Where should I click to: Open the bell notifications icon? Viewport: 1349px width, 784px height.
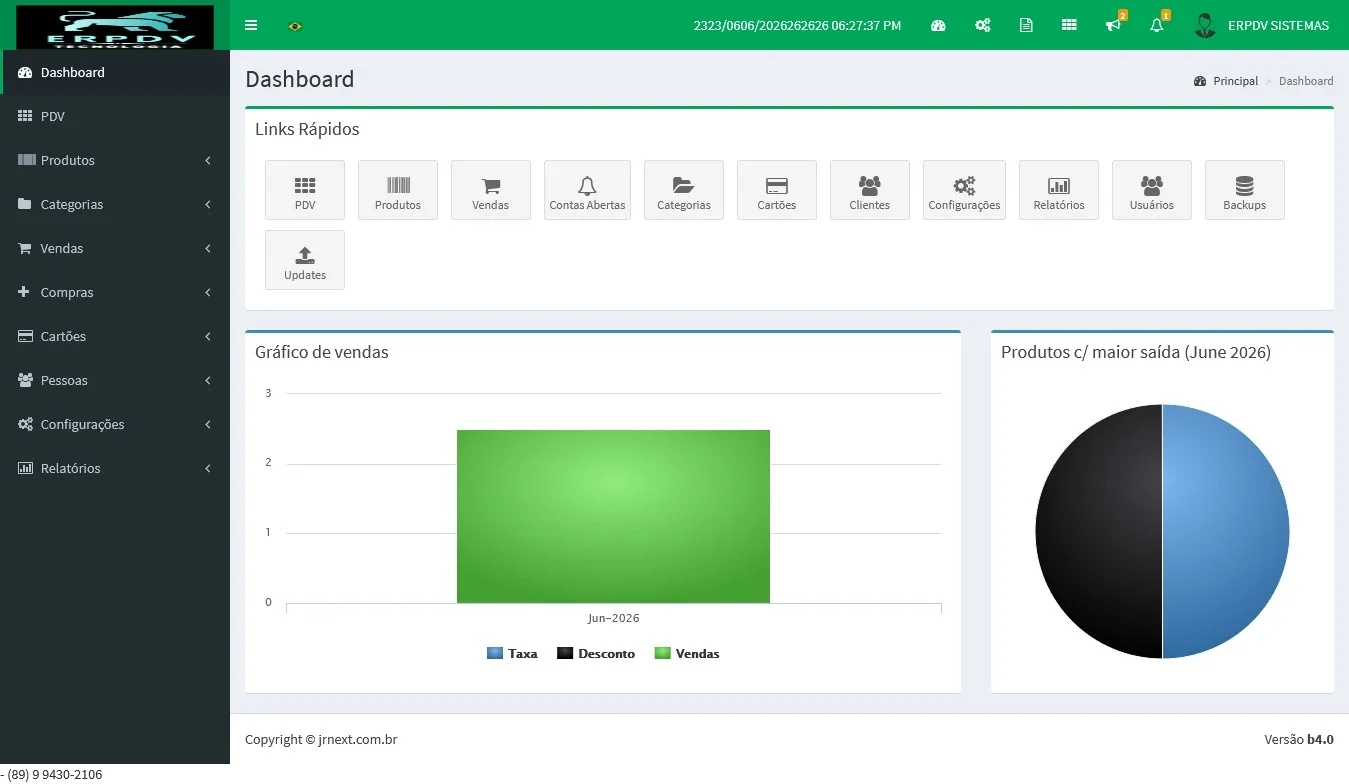point(1158,24)
